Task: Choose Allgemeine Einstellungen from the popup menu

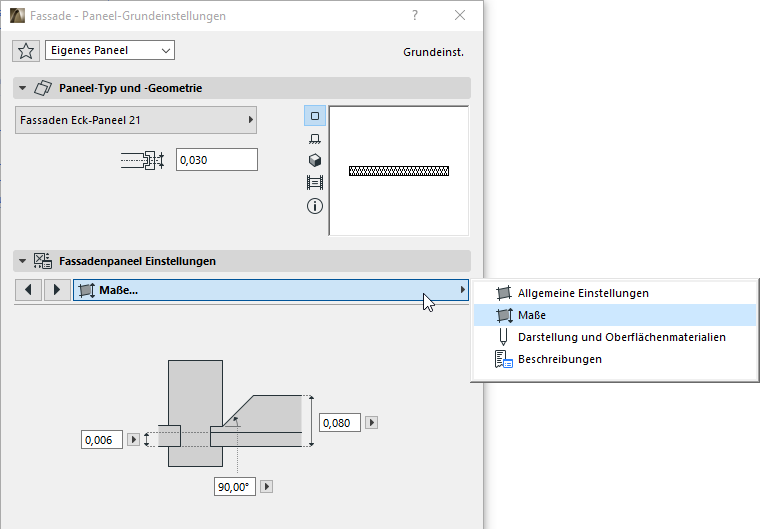Action: 615,293
